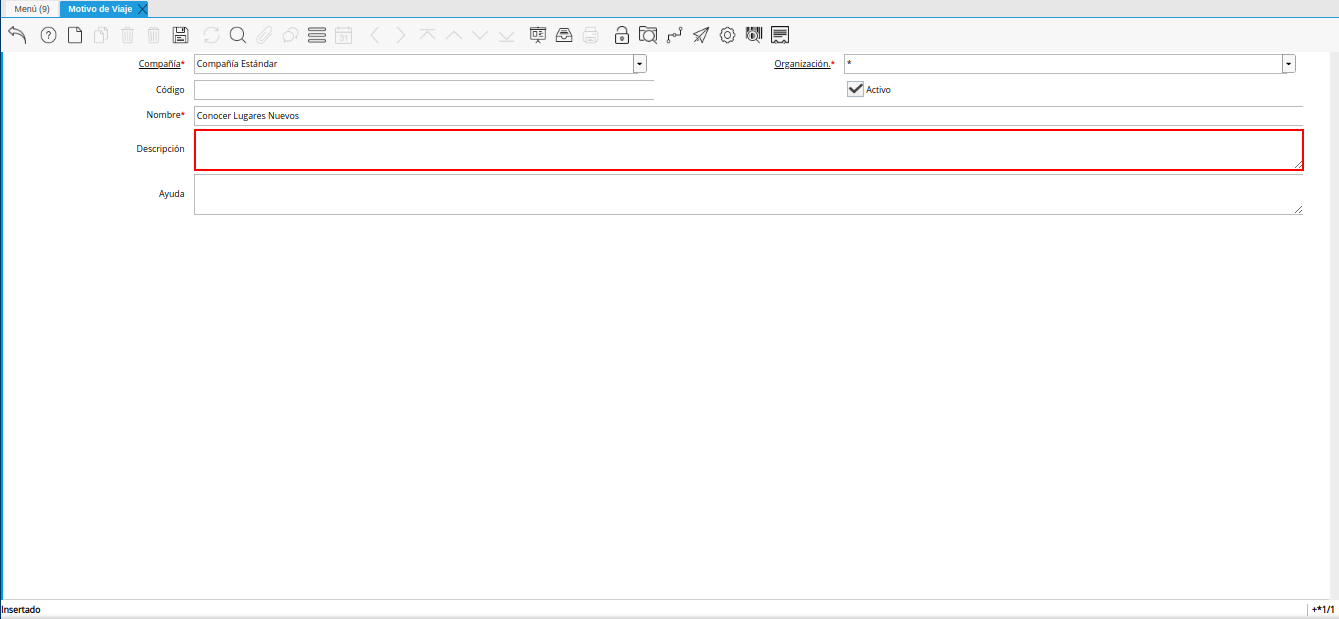1339x619 pixels.
Task: Expand the Compañía dropdown arrow
Action: point(640,64)
